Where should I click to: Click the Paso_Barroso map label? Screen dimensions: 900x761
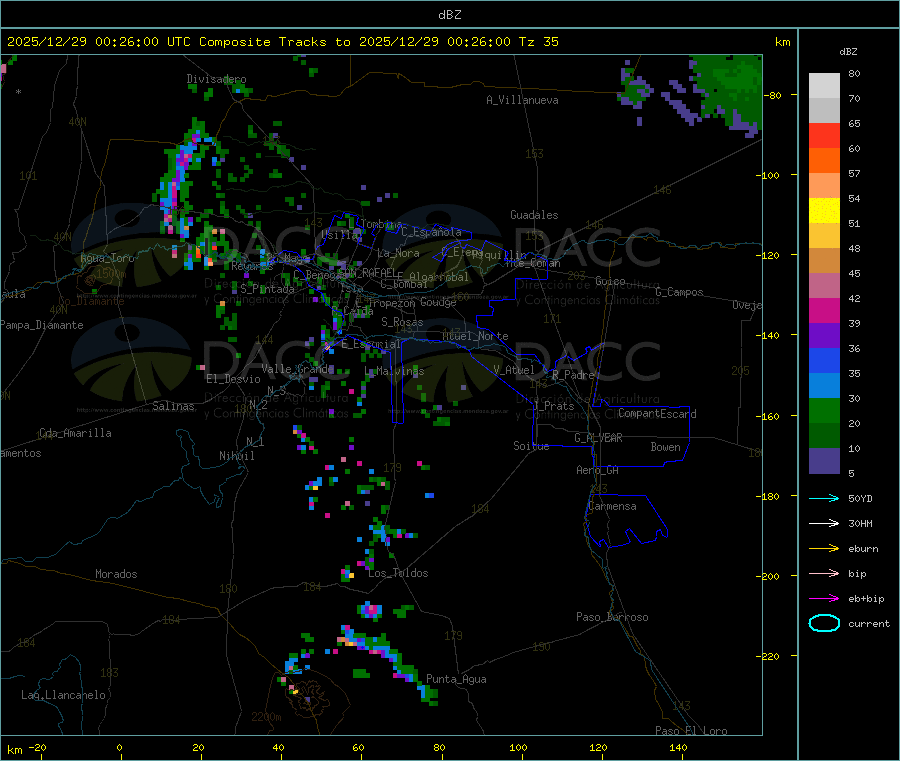coord(612,617)
